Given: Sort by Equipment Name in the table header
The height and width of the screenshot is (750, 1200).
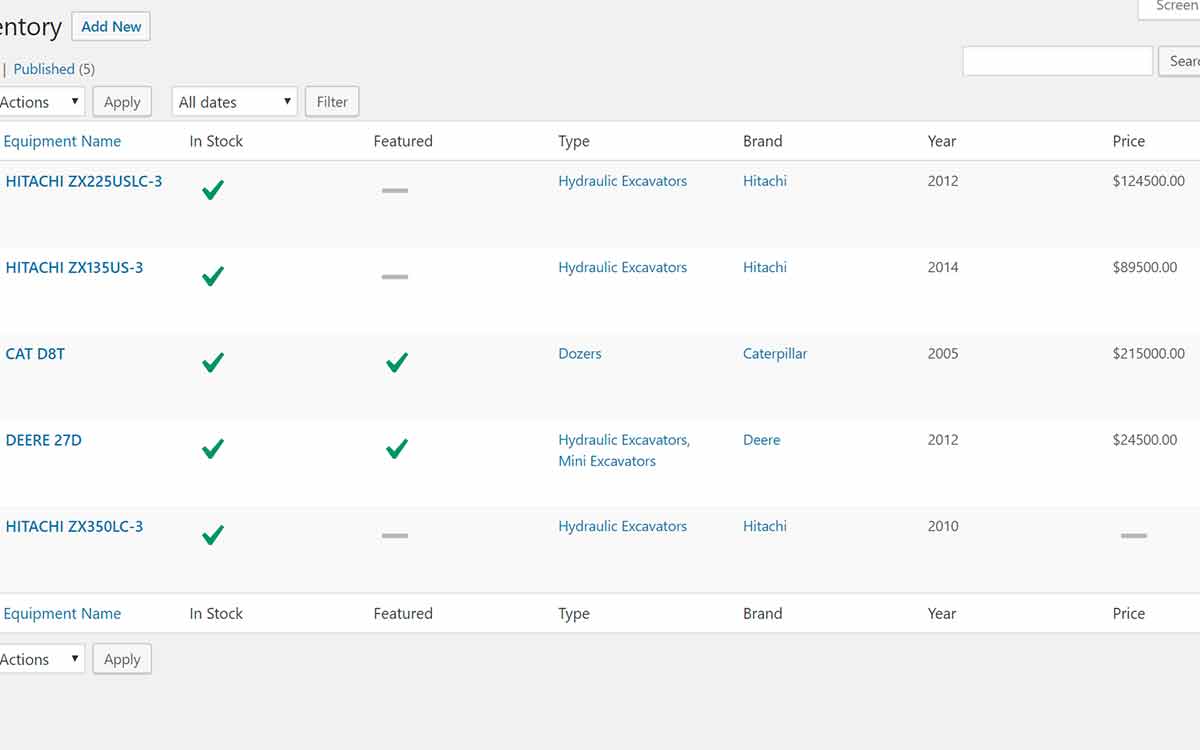Looking at the screenshot, I should [x=62, y=141].
